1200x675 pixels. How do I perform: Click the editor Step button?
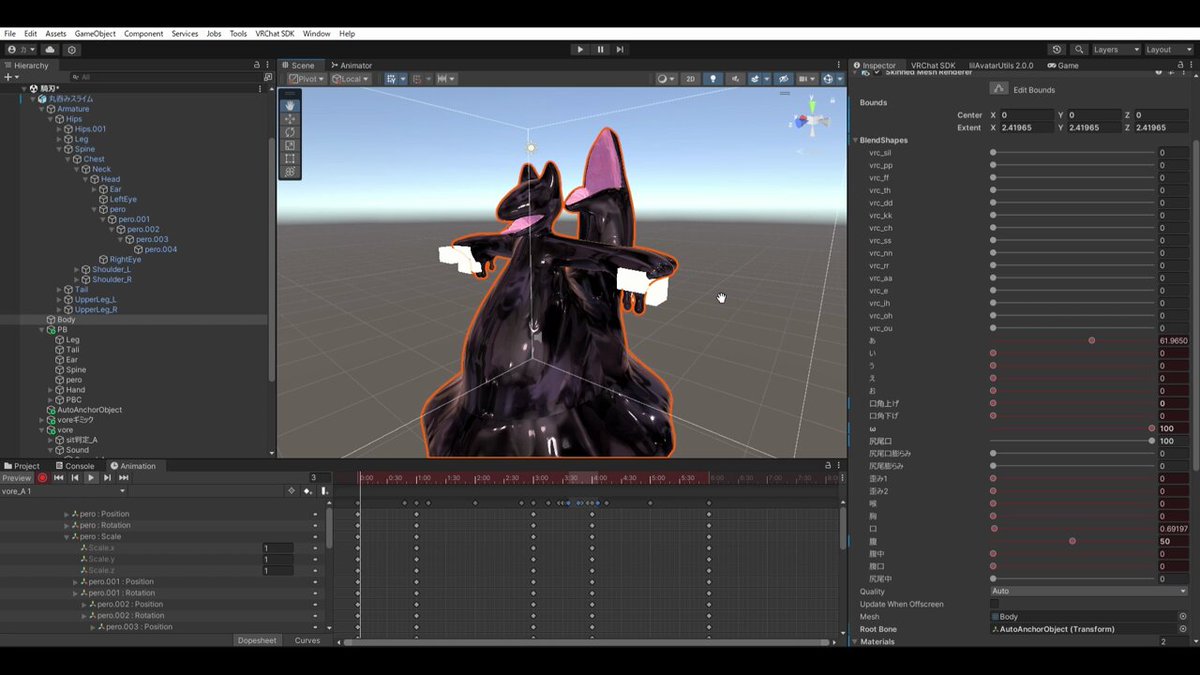pos(620,49)
